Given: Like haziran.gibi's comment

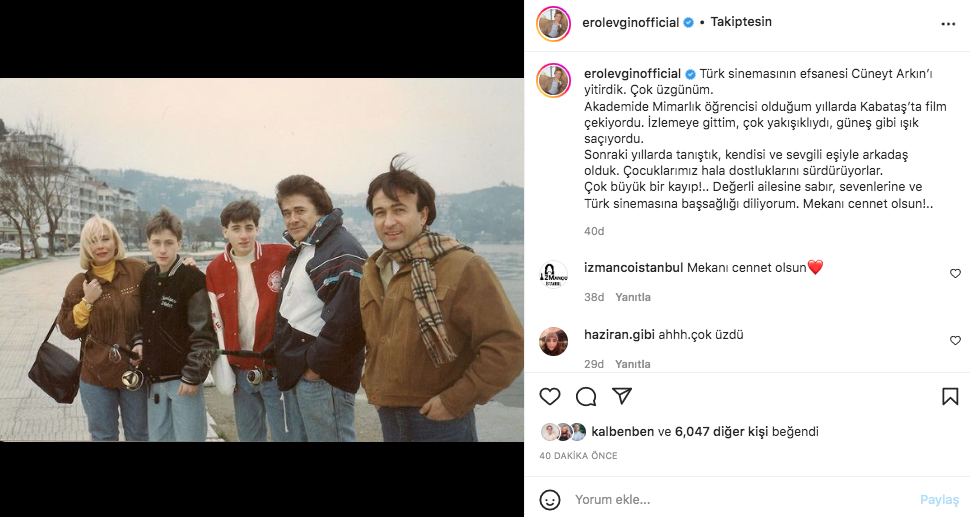Looking at the screenshot, I should (x=955, y=341).
